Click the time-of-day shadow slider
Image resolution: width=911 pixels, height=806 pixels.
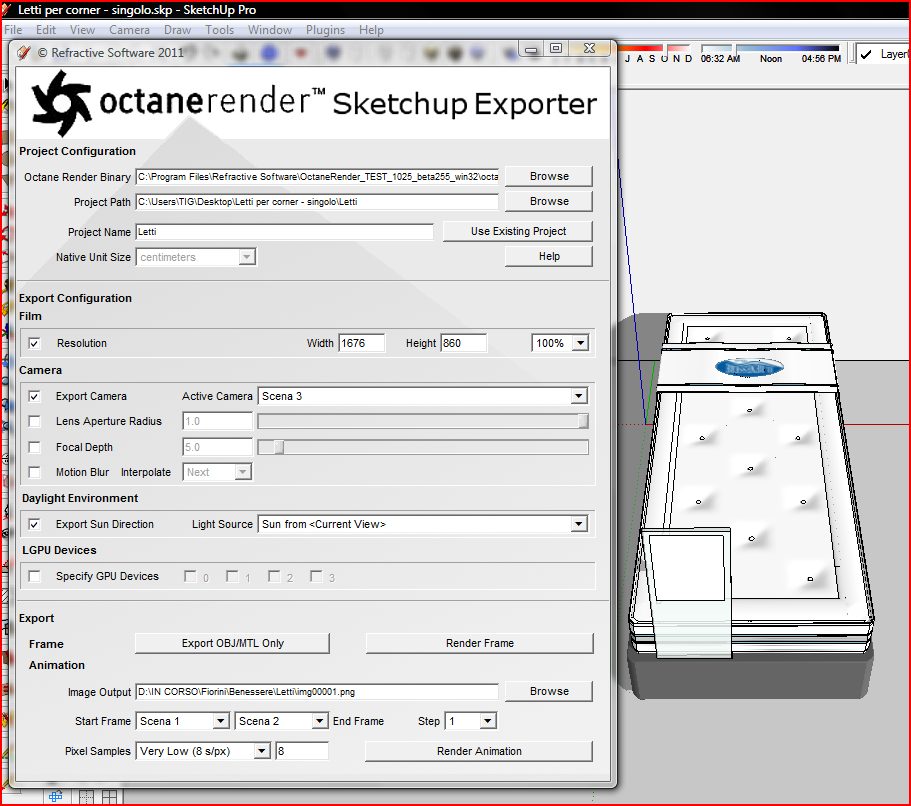[770, 48]
